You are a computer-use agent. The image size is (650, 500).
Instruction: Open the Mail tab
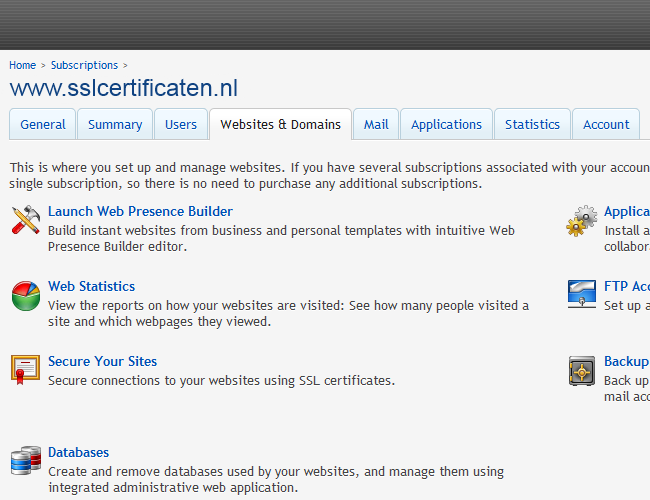click(x=376, y=124)
